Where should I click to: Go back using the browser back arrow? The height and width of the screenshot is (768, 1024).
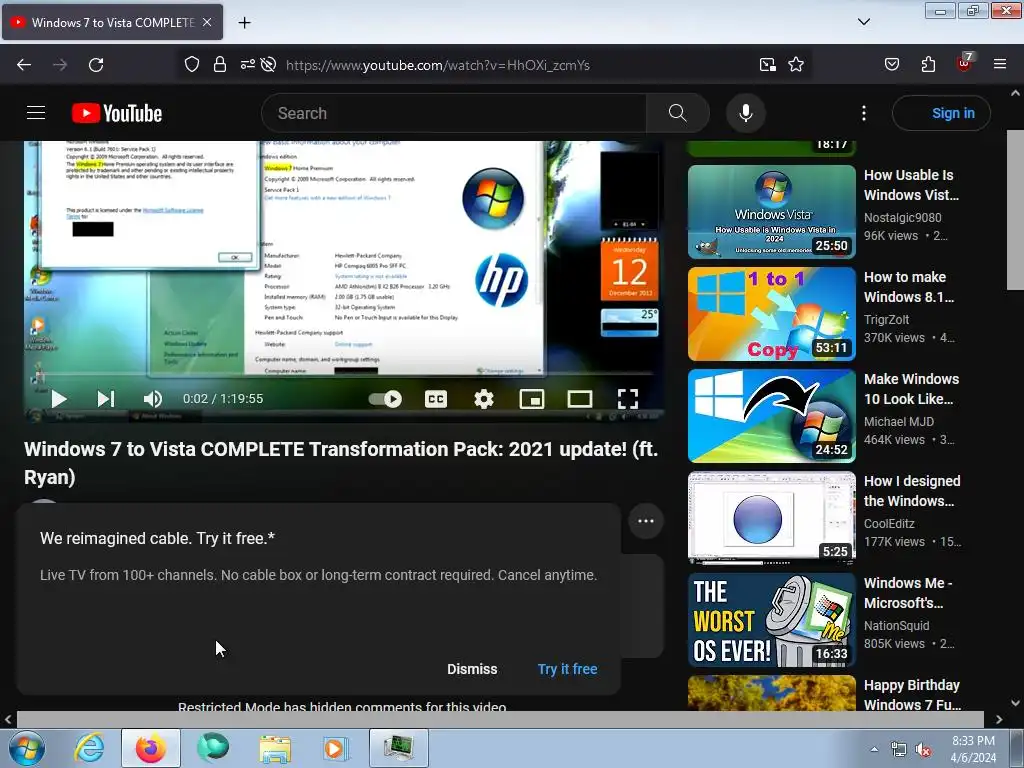(x=24, y=65)
